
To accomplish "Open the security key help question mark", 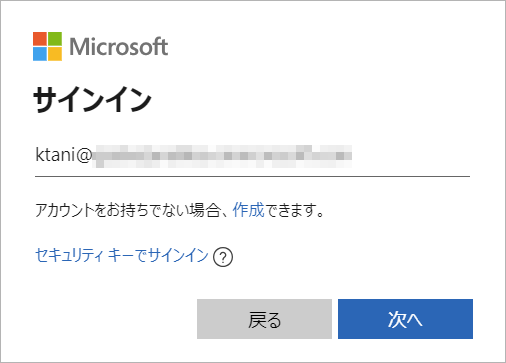I will coord(223,257).
